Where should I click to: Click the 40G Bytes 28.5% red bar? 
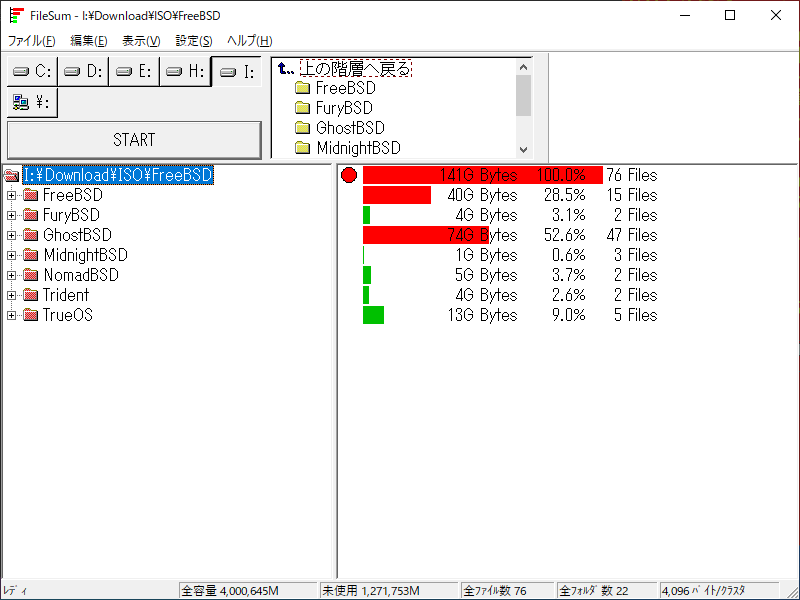click(x=397, y=195)
